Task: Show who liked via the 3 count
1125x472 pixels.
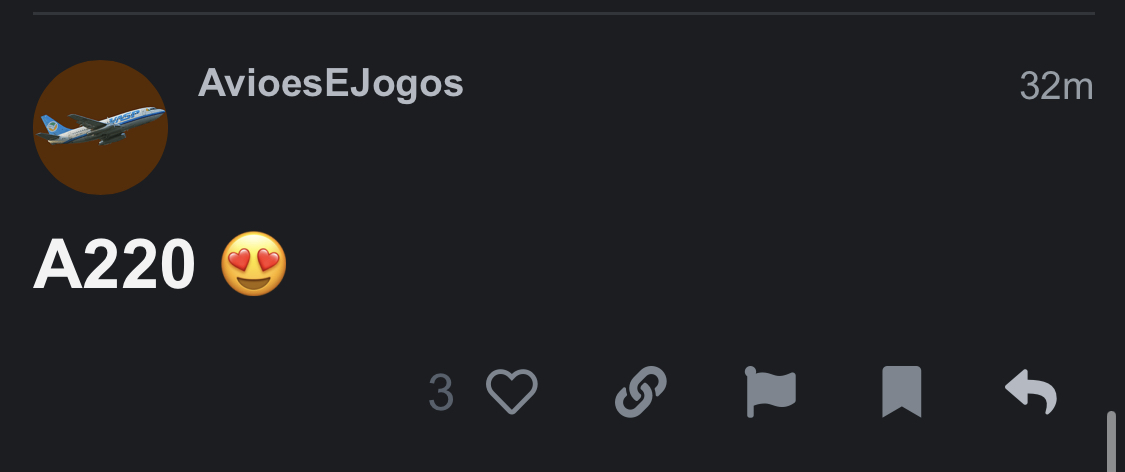Action: tap(441, 392)
